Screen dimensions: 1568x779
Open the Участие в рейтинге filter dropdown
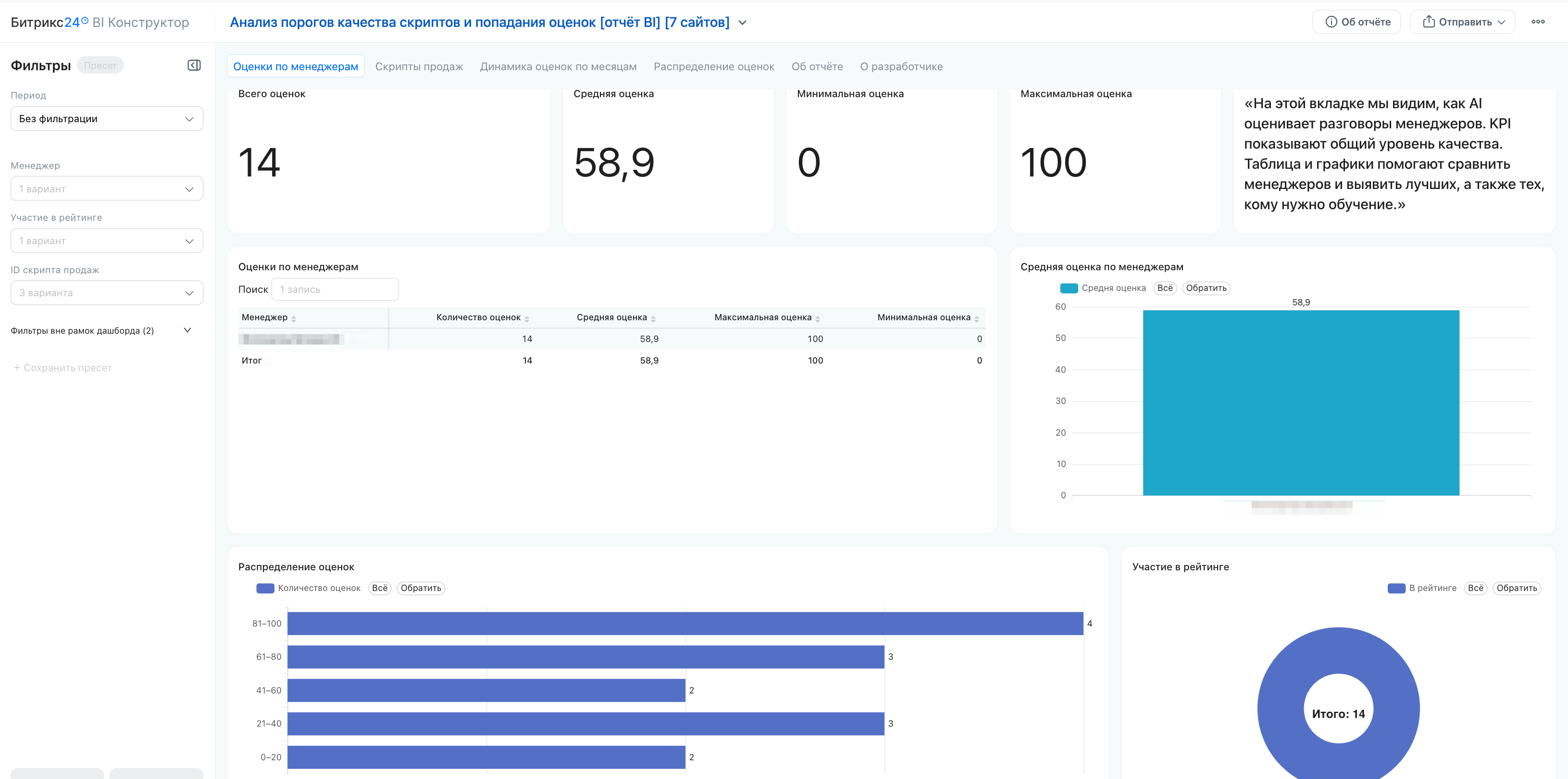click(x=107, y=240)
